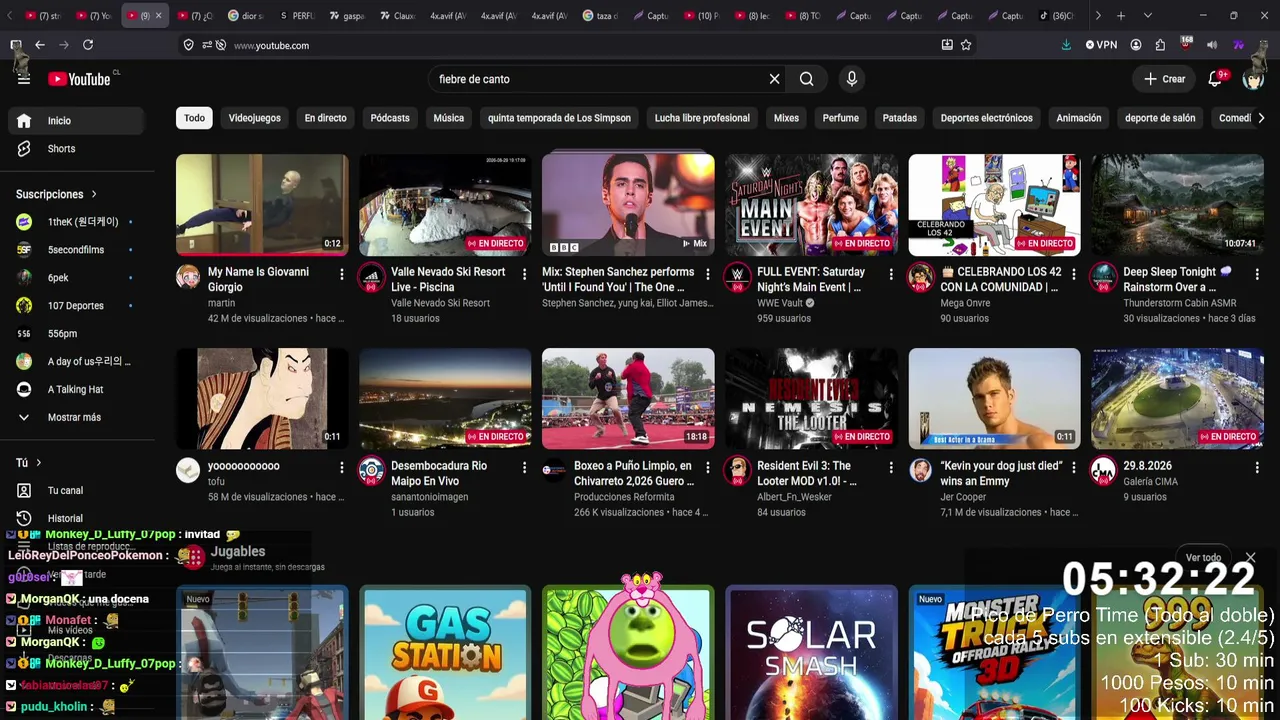Click the Crear button
This screenshot has height=720, width=1280.
click(x=1165, y=79)
